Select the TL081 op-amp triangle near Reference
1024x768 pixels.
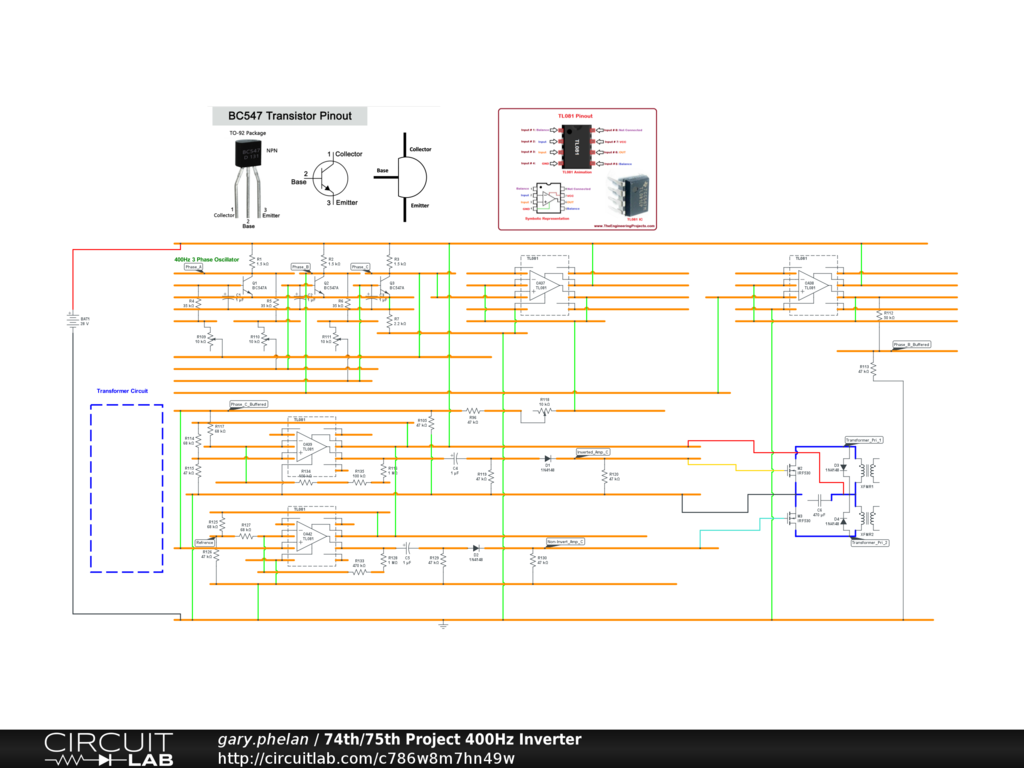(x=311, y=537)
